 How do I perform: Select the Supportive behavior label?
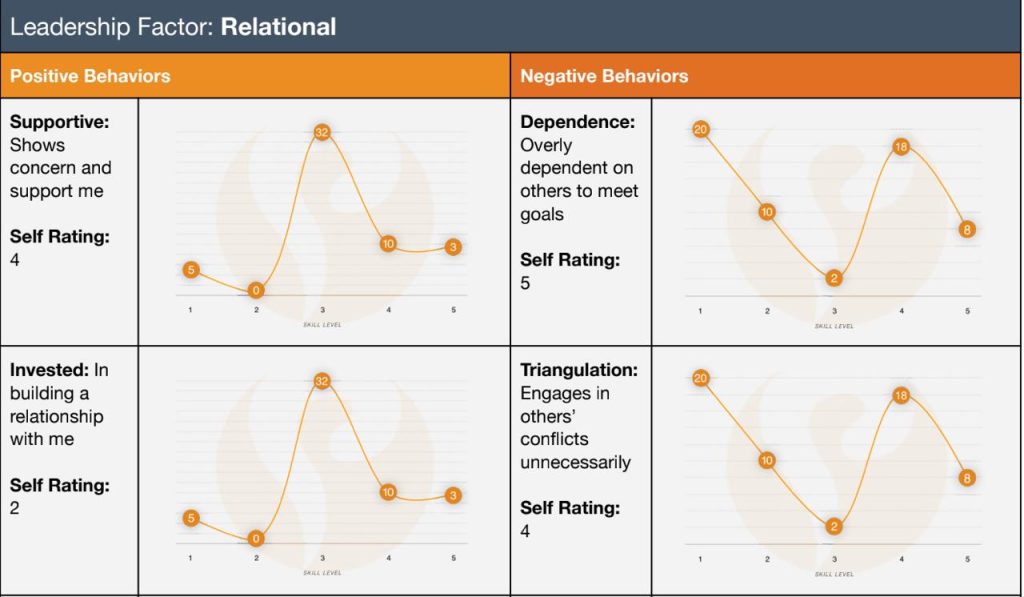[59, 121]
